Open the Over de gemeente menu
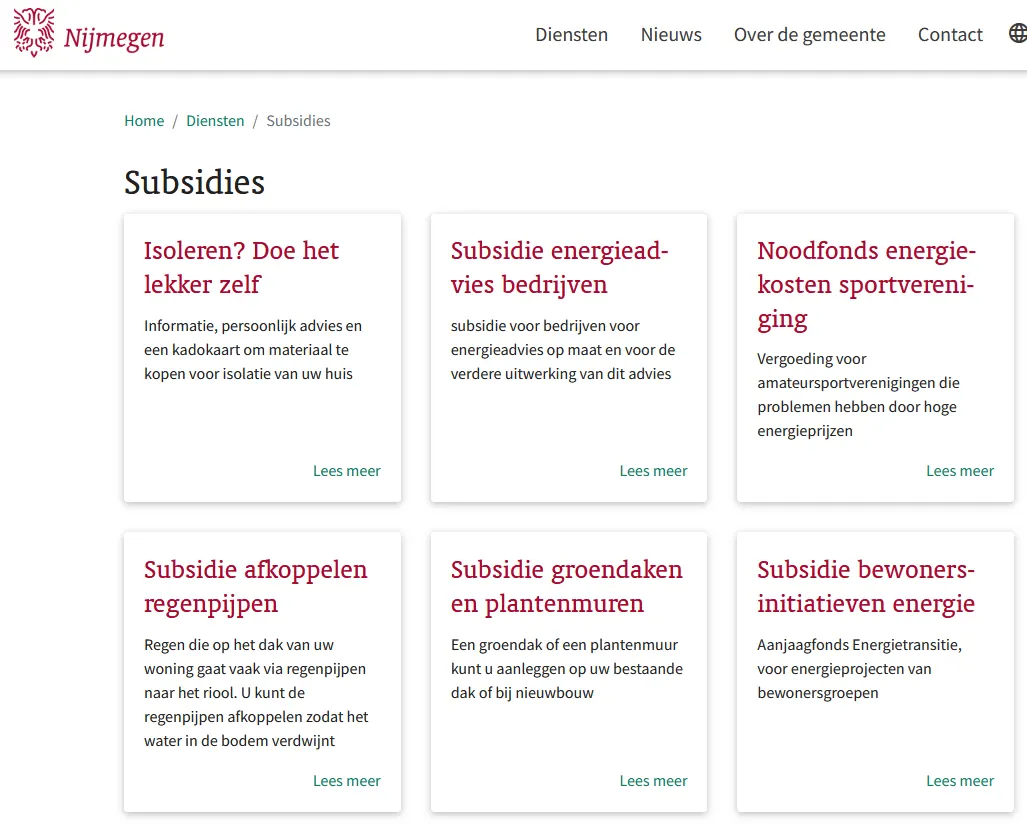1027x825 pixels. [810, 35]
